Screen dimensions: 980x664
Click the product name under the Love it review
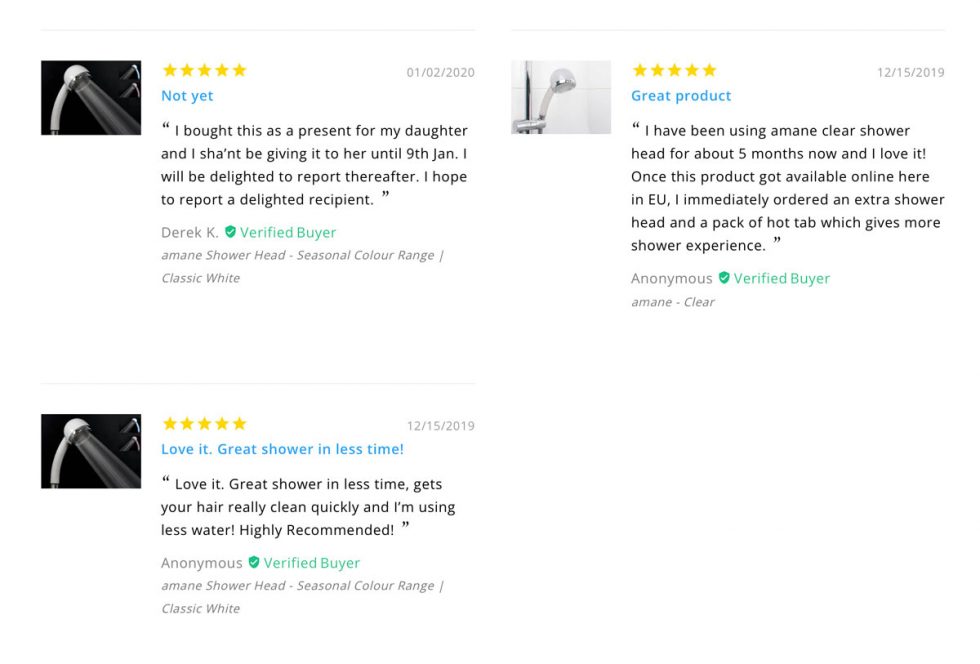click(x=302, y=586)
